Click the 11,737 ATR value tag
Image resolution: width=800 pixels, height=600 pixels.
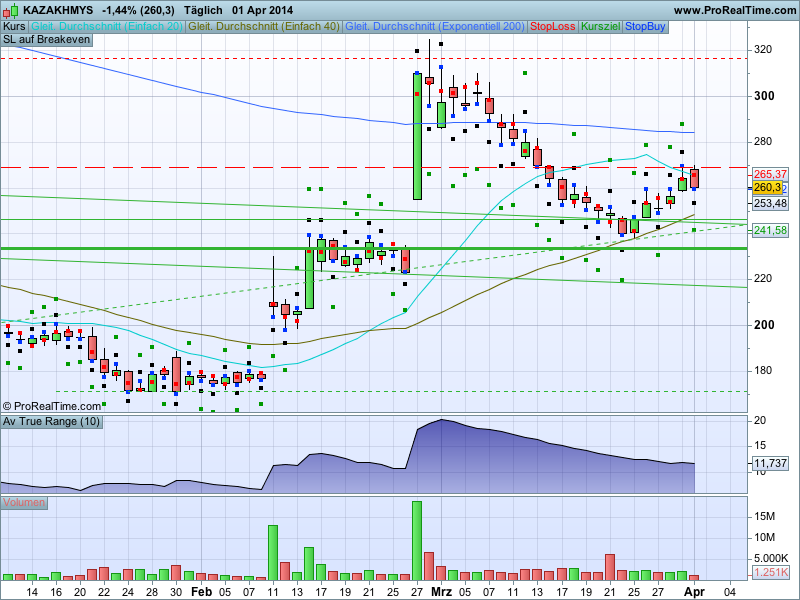point(769,463)
